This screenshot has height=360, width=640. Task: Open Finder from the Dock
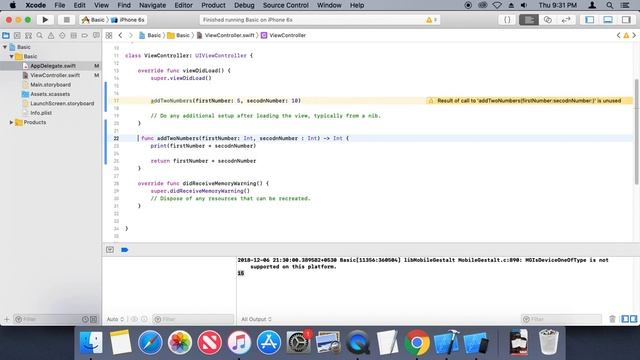click(x=91, y=342)
